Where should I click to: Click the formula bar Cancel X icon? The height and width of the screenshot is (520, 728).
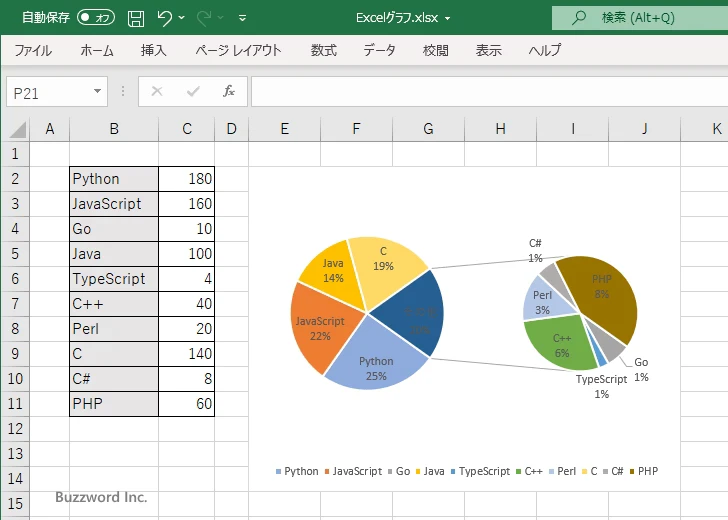pos(157,91)
